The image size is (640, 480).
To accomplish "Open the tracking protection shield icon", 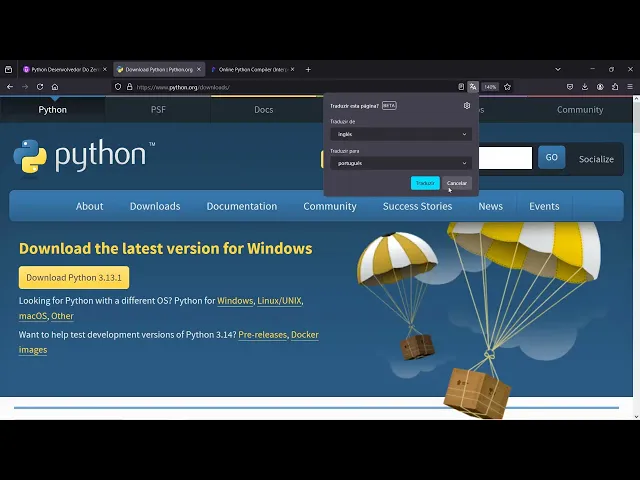I will (118, 87).
